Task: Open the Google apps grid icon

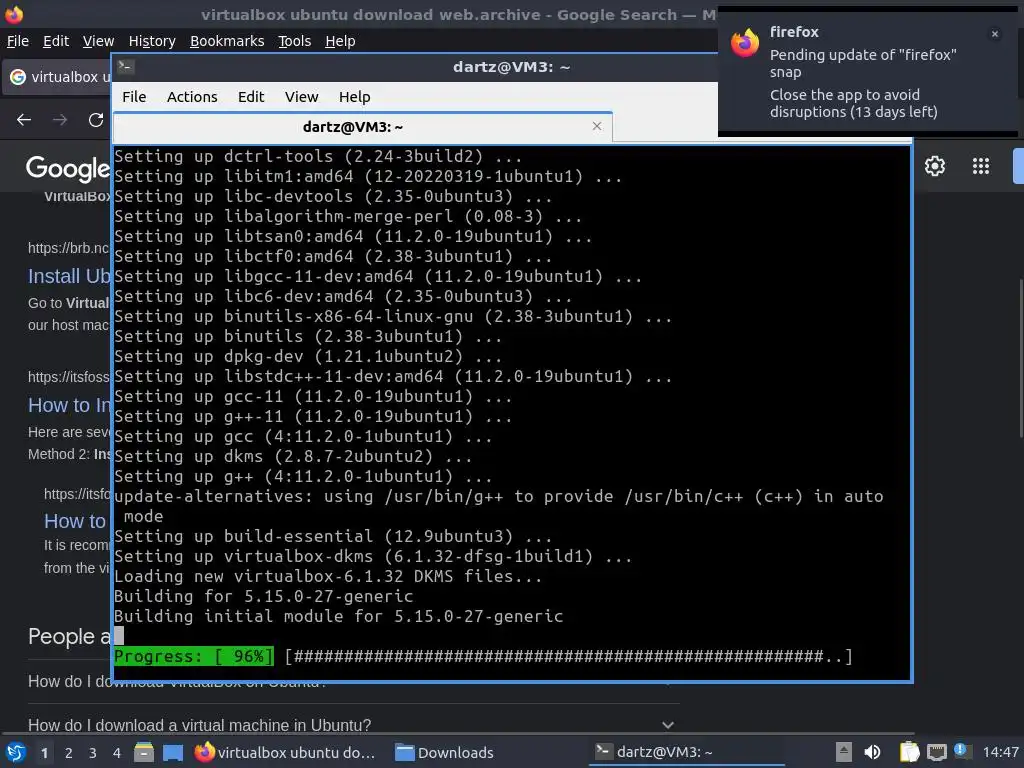Action: point(981,166)
